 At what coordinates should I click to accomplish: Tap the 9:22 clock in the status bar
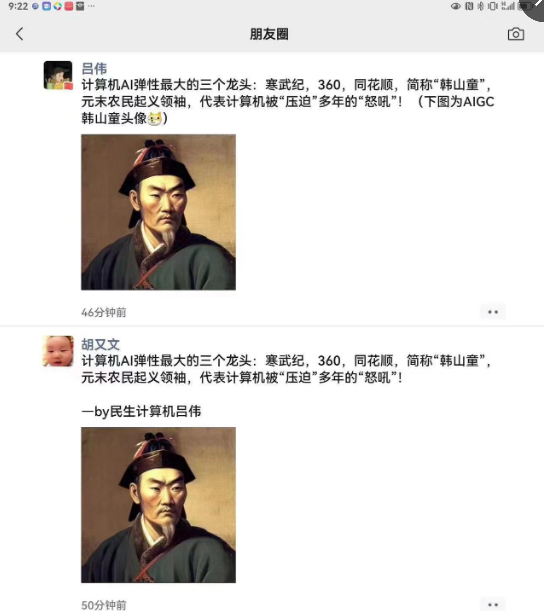point(18,6)
